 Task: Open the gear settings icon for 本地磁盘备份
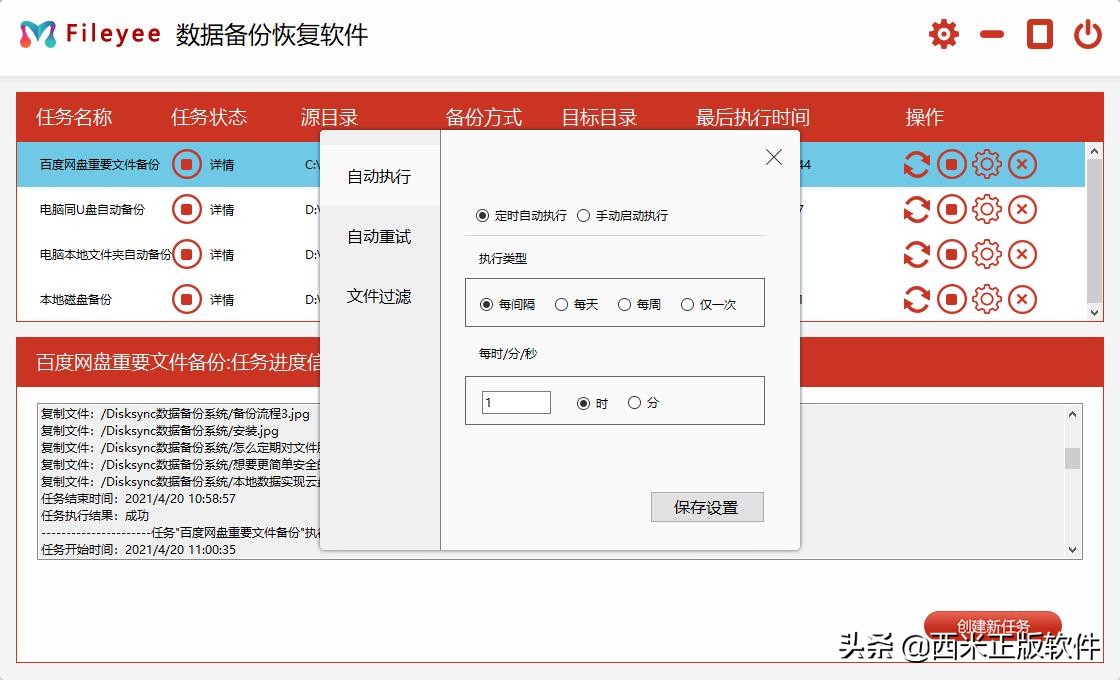986,299
